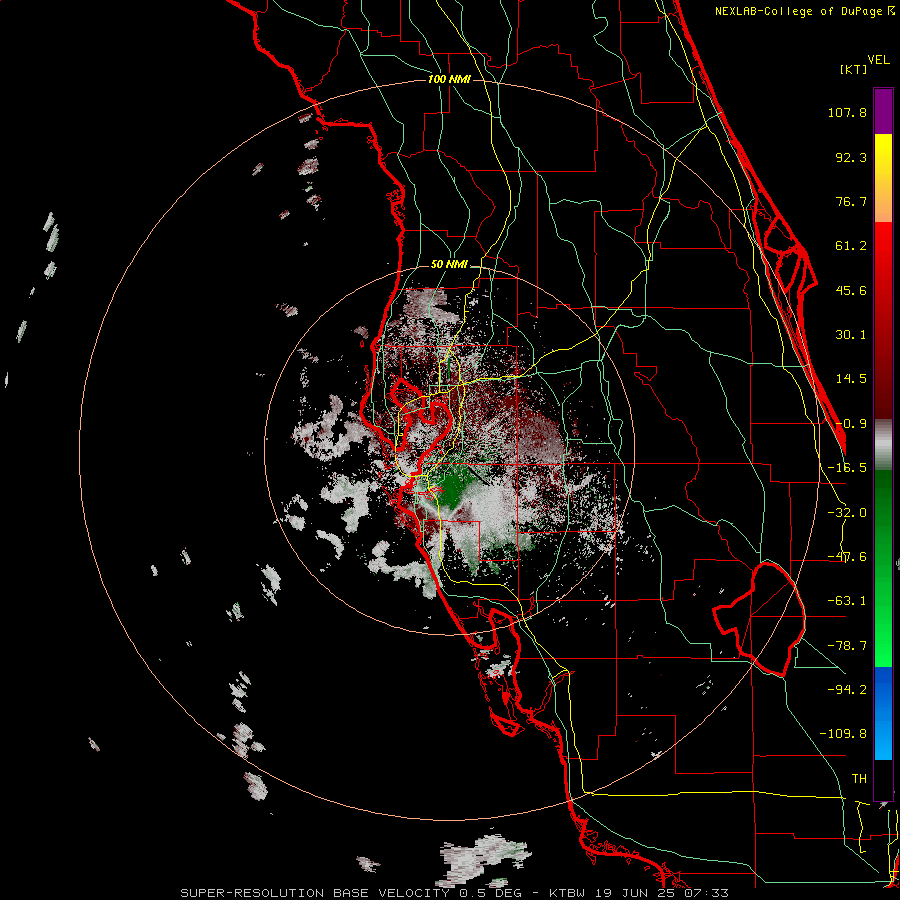Image resolution: width=900 pixels, height=900 pixels.
Task: Click the -63.1 velocity scale value
Action: point(847,601)
